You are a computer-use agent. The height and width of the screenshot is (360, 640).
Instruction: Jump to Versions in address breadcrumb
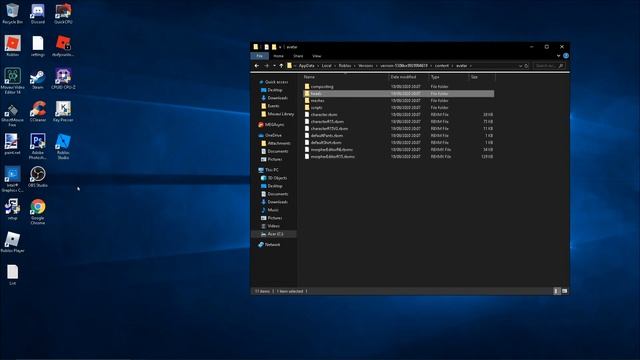point(366,66)
